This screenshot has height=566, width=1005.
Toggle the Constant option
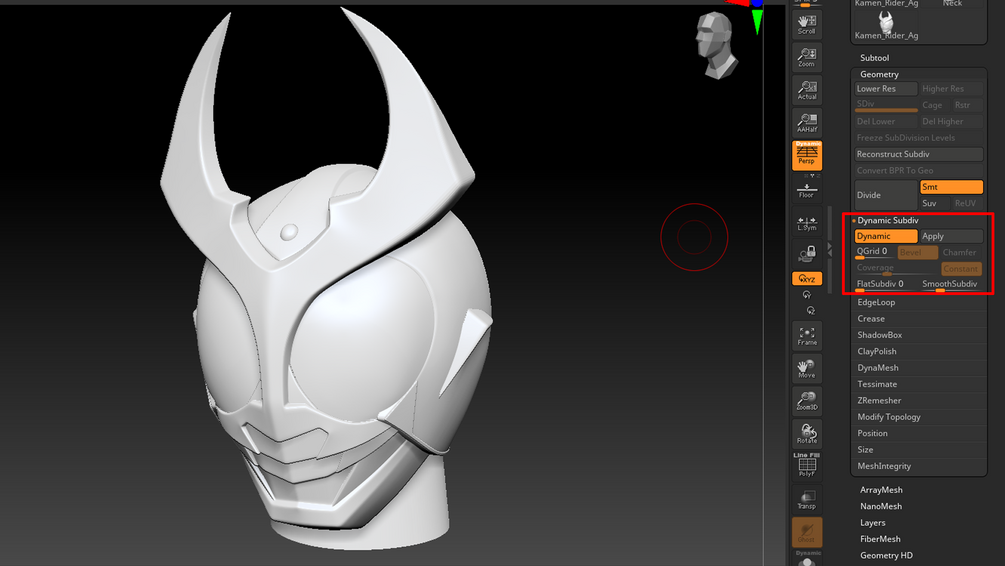coord(961,269)
